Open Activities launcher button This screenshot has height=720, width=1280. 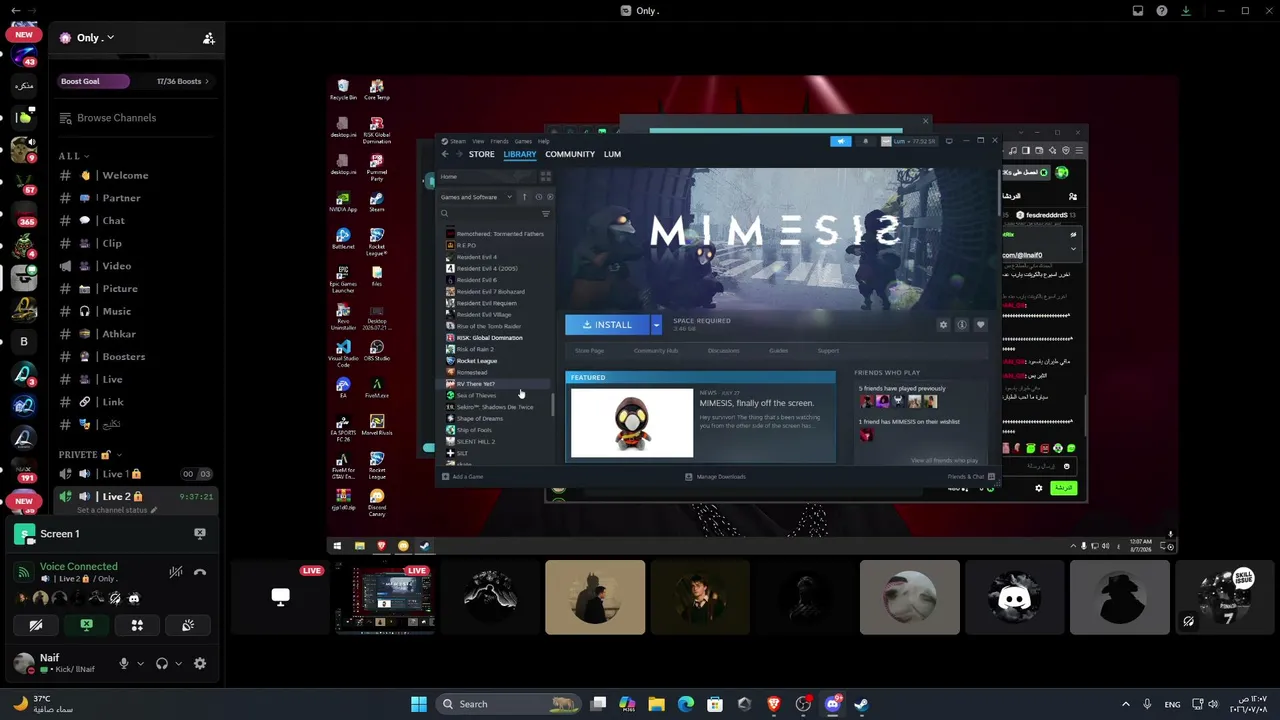tap(137, 625)
